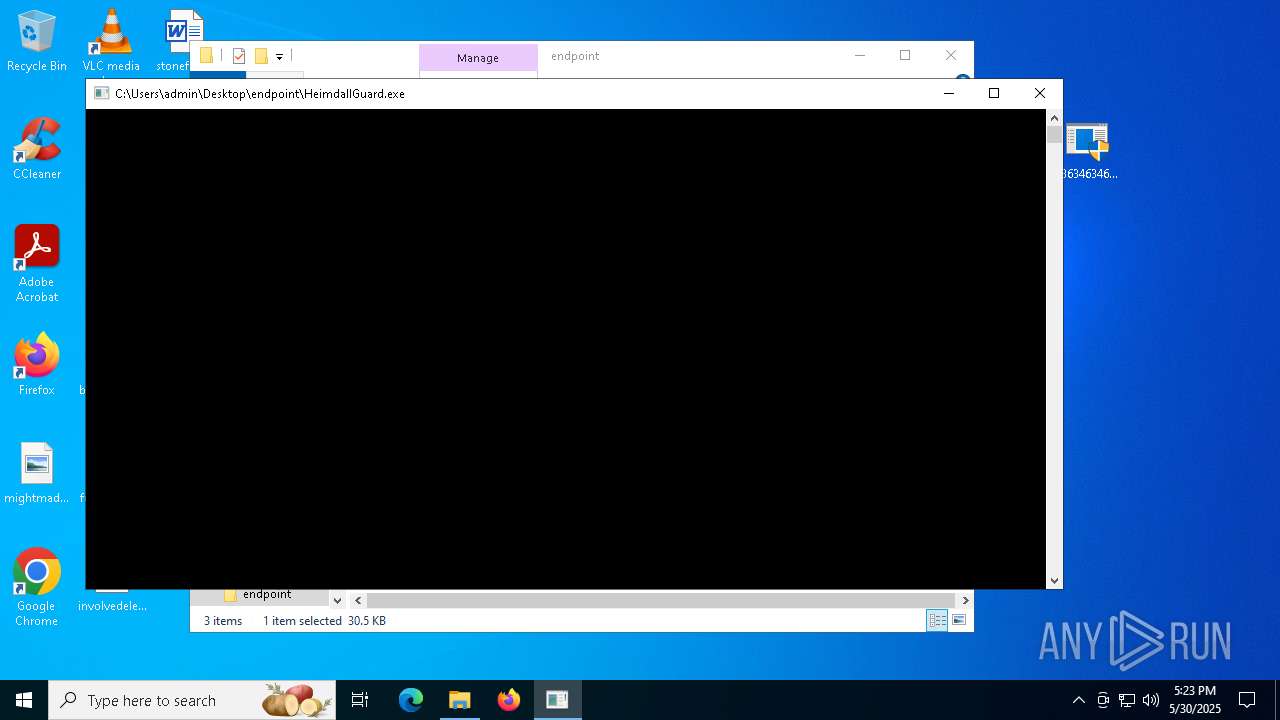
Task: Select the console application taskbar button
Action: point(557,700)
